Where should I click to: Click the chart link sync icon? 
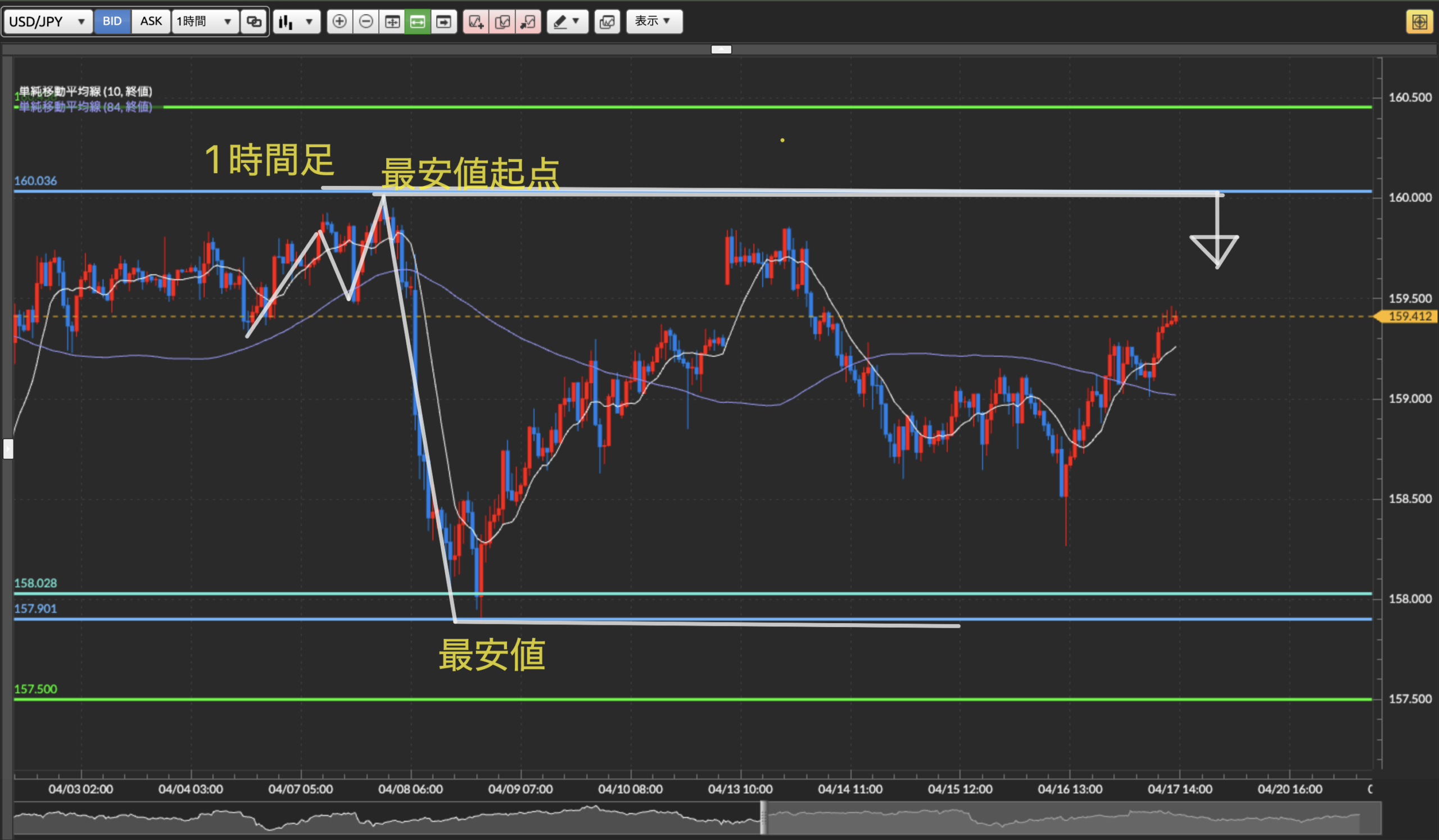[x=254, y=22]
